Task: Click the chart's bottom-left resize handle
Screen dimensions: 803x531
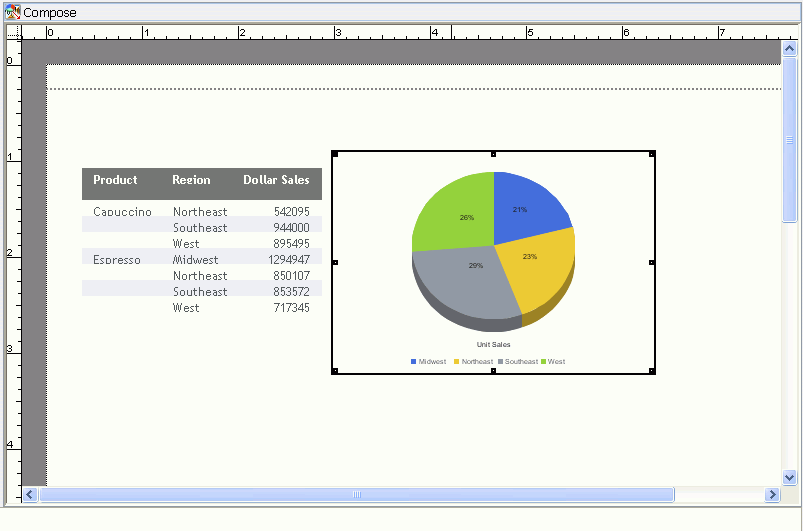Action: point(335,371)
